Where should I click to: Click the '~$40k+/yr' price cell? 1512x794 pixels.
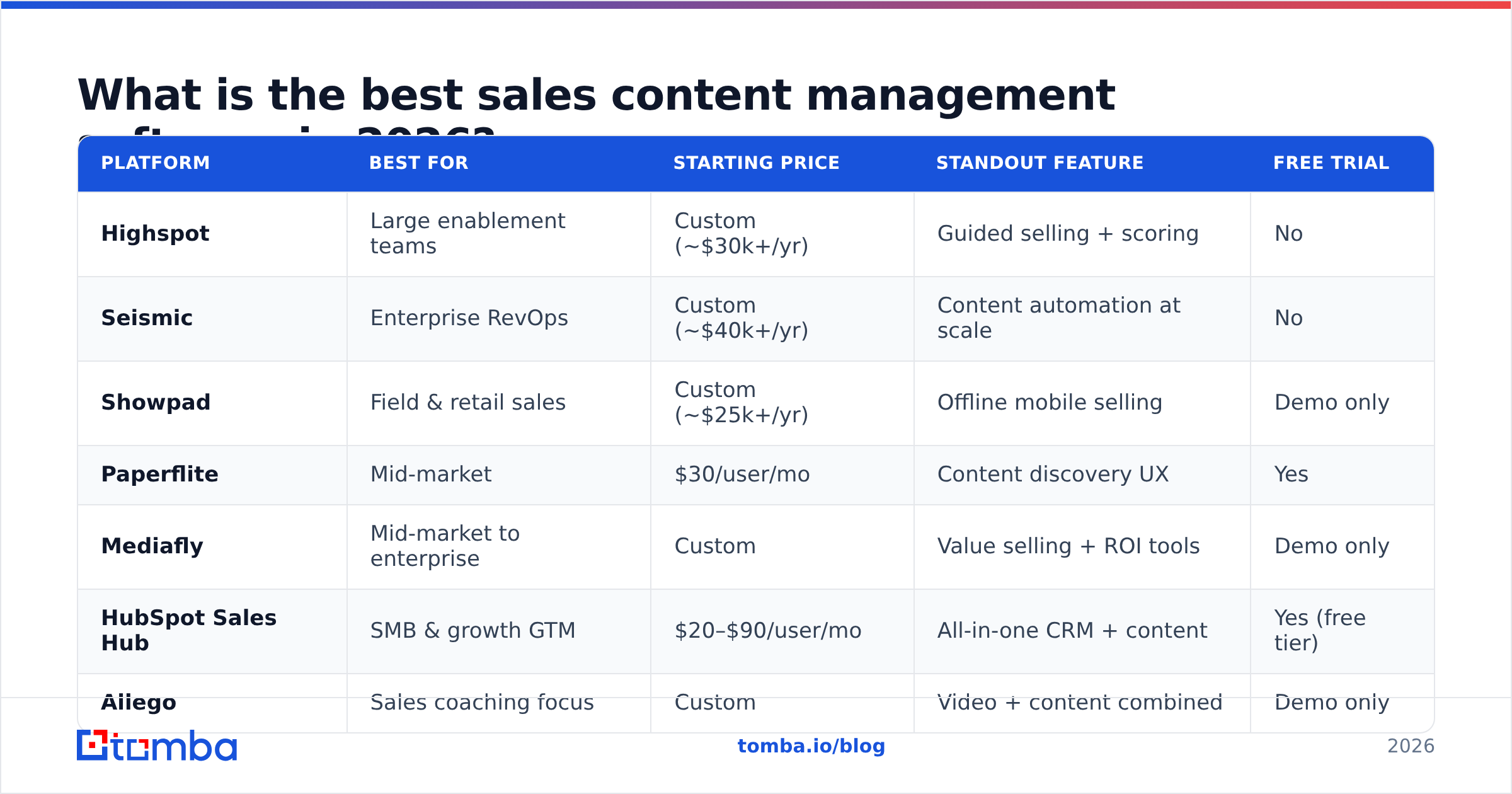tap(782, 319)
